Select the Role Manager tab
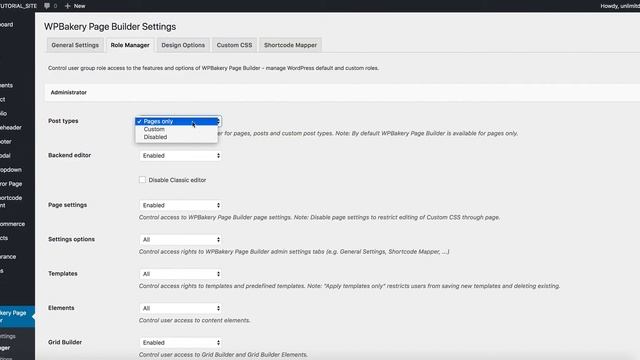The image size is (640, 360). [130, 45]
